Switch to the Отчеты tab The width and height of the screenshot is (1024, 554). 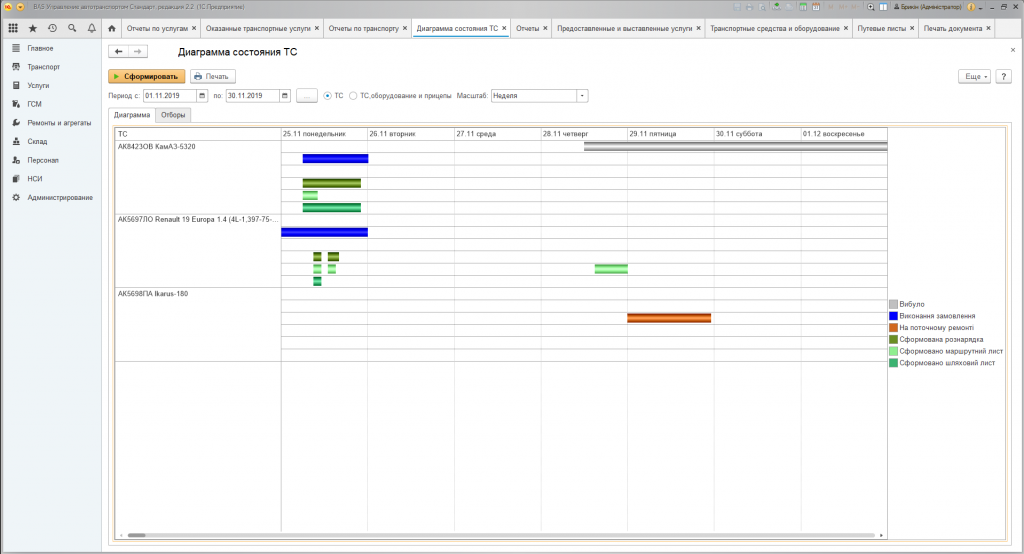[x=528, y=28]
